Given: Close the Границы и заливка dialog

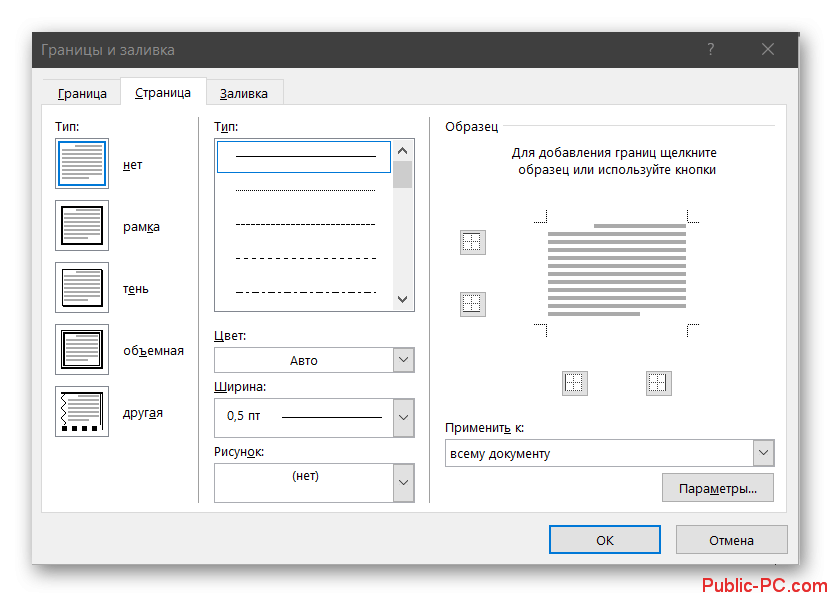Looking at the screenshot, I should click(767, 49).
